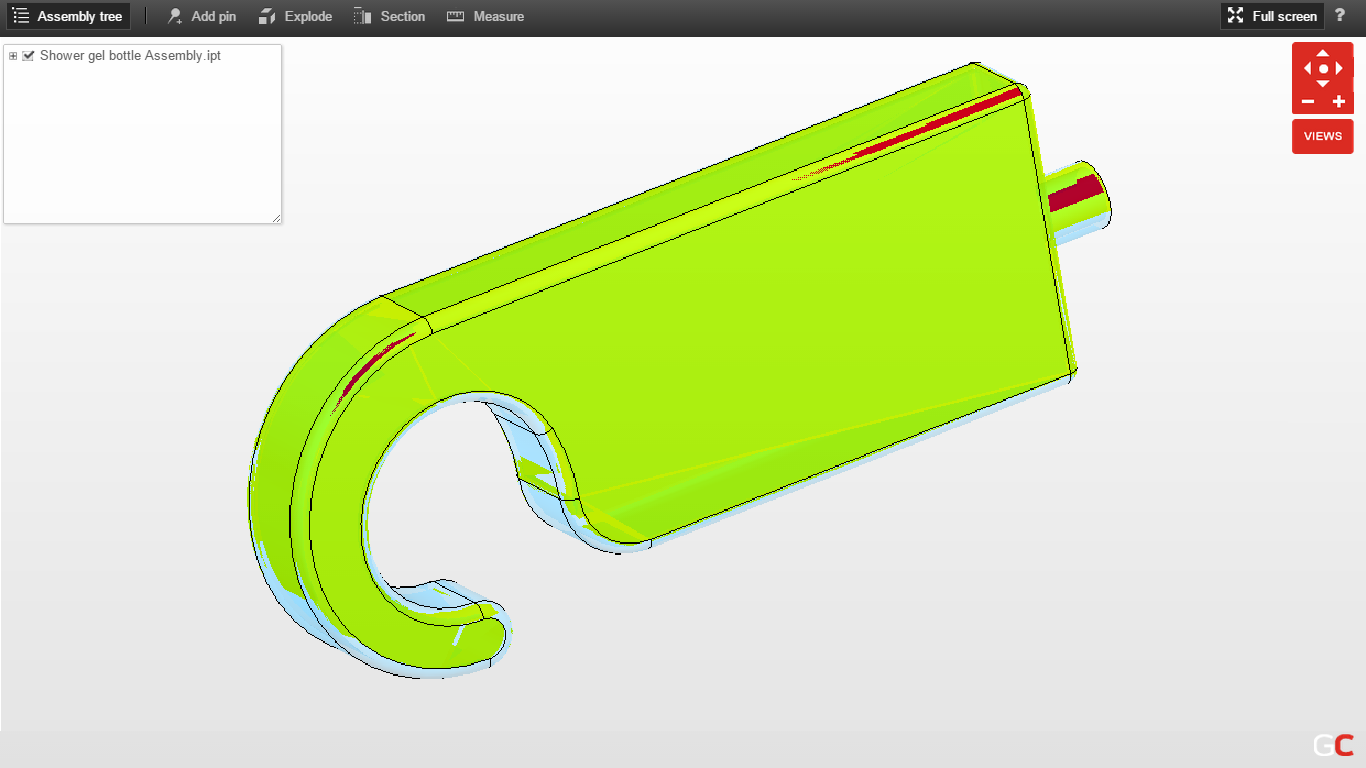Open the VIEWS menu

coord(1322,136)
